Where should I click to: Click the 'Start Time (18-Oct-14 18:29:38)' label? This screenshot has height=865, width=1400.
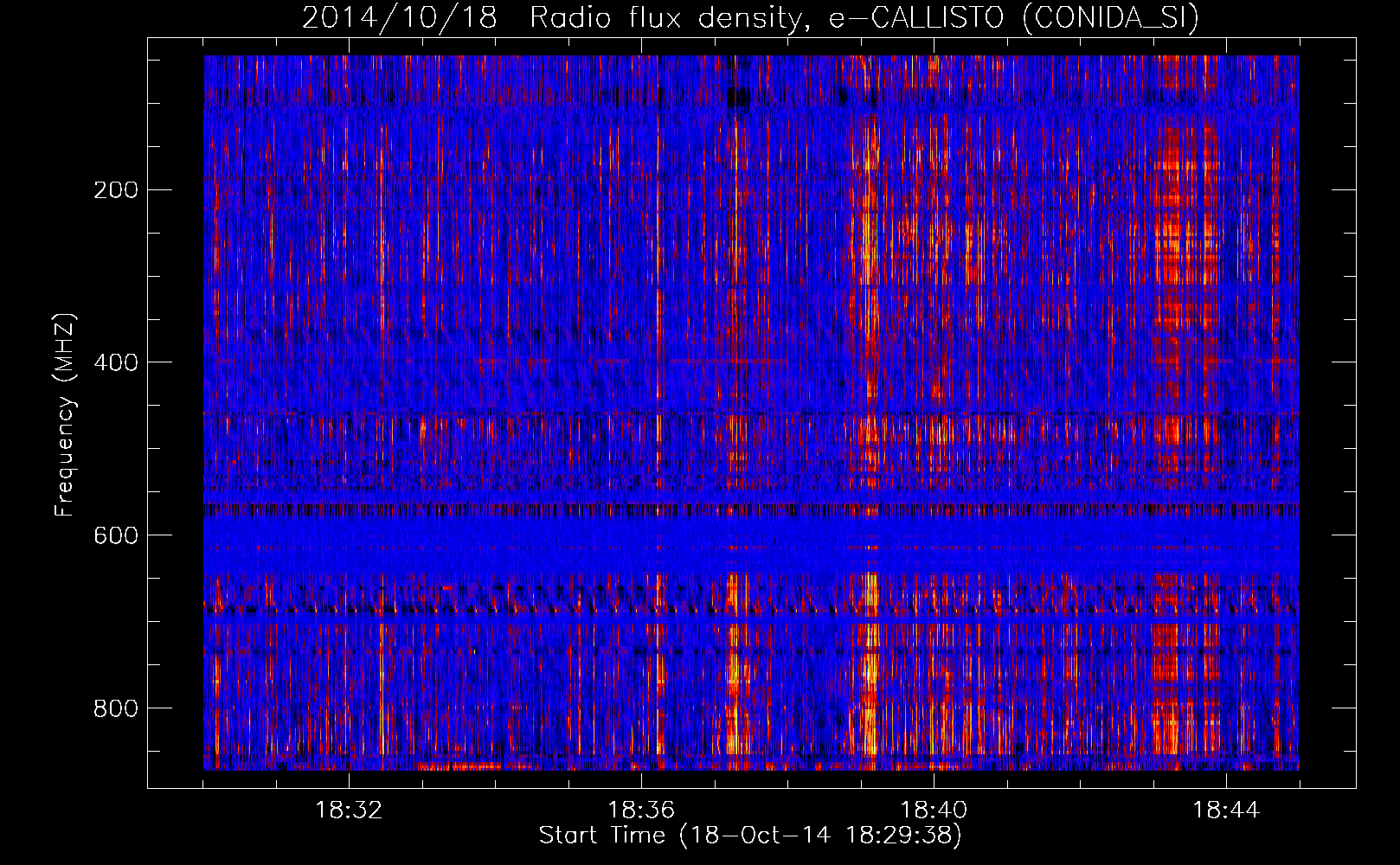(750, 836)
